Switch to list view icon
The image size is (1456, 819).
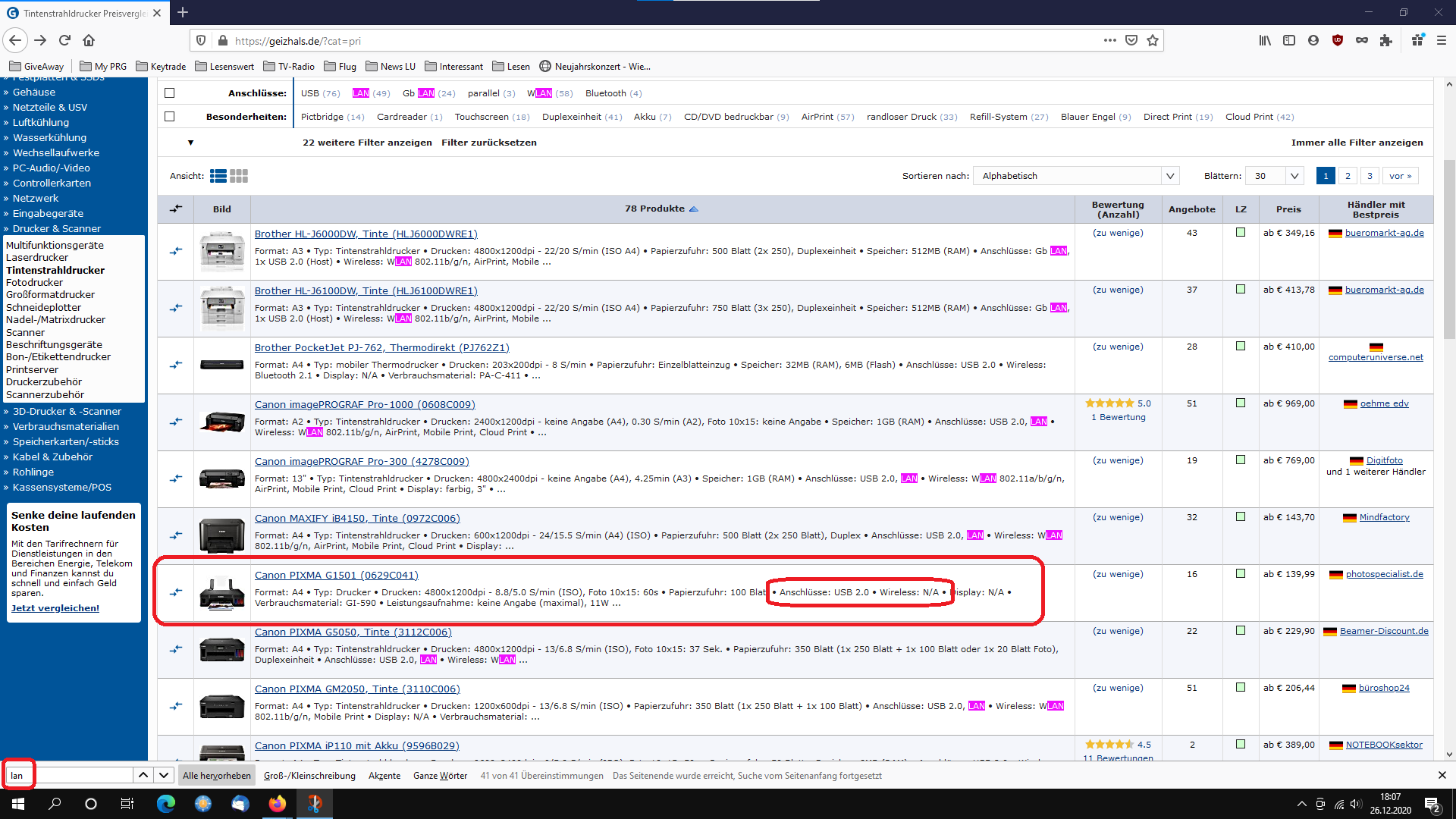[218, 176]
